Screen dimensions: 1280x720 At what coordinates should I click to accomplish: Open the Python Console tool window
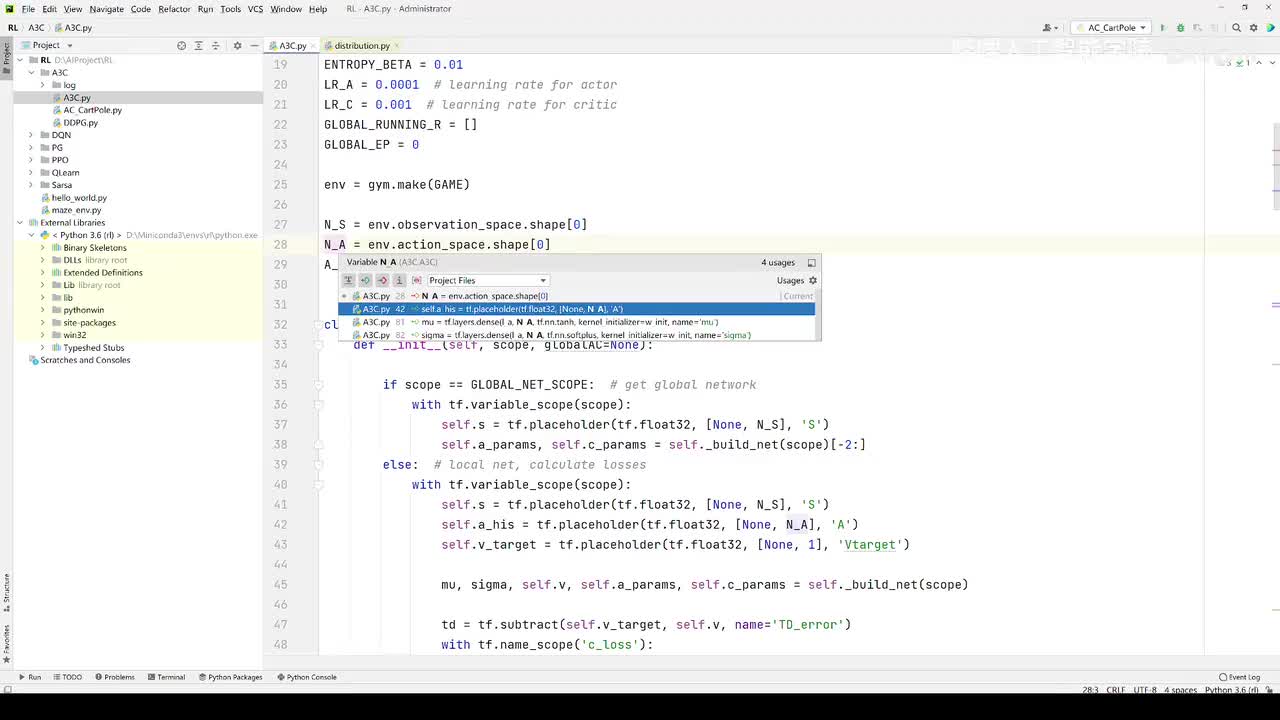(306, 677)
